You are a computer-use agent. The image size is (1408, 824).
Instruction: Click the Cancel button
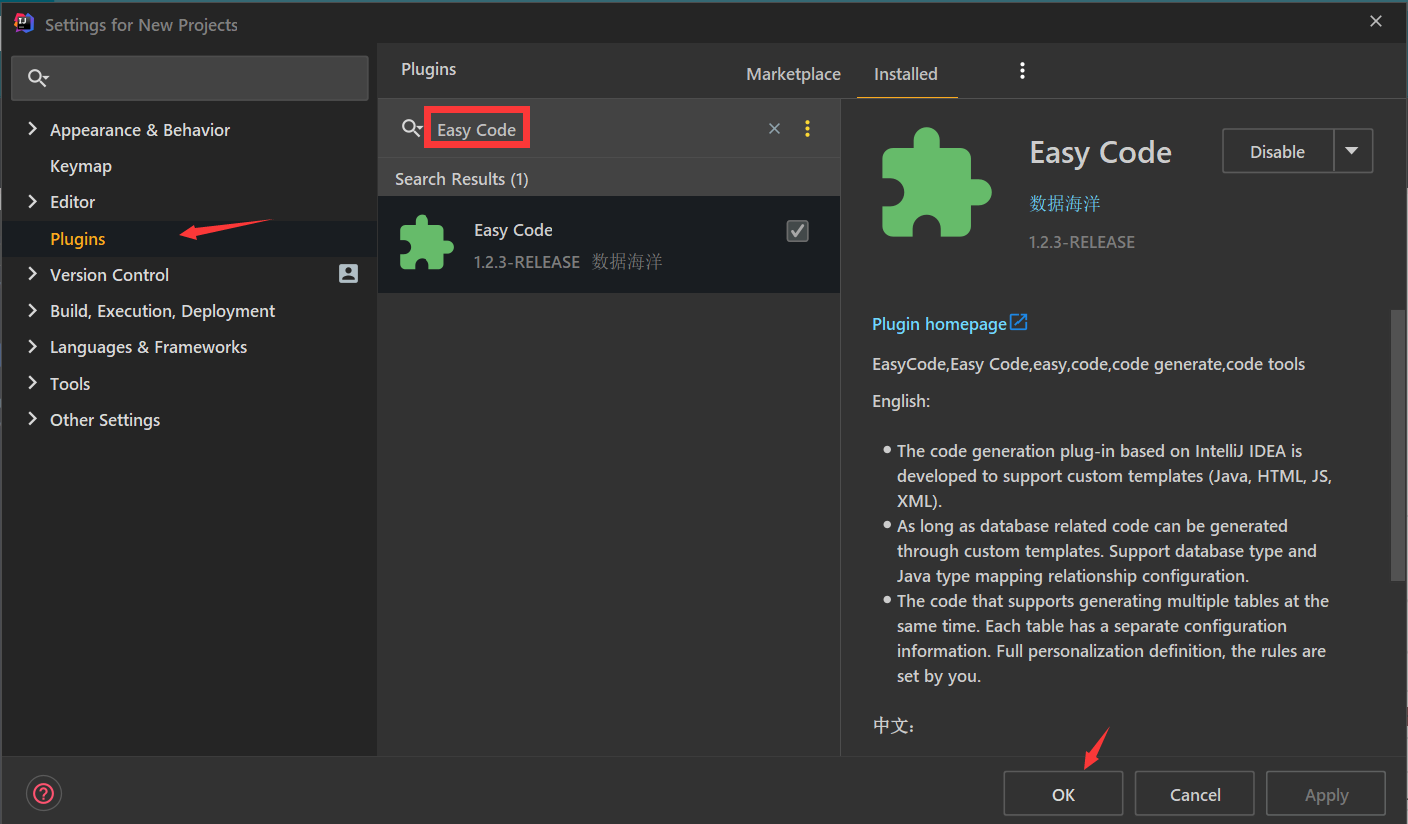1195,794
